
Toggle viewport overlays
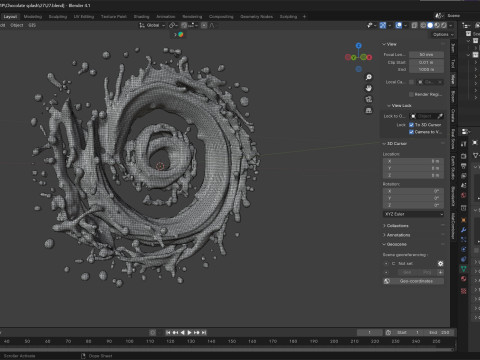click(398, 25)
